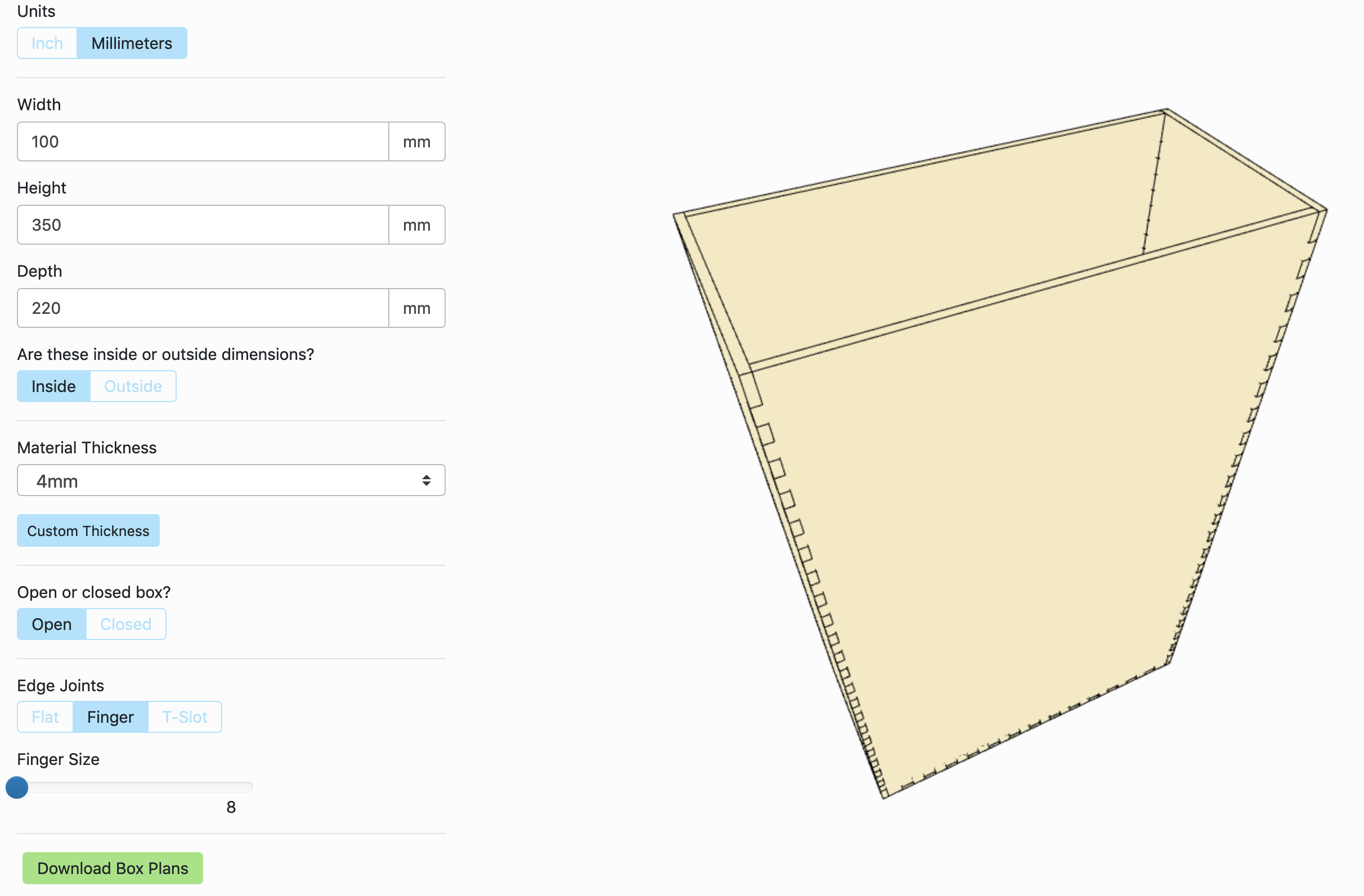Select Open box option
This screenshot has width=1364, height=896.
pos(52,624)
